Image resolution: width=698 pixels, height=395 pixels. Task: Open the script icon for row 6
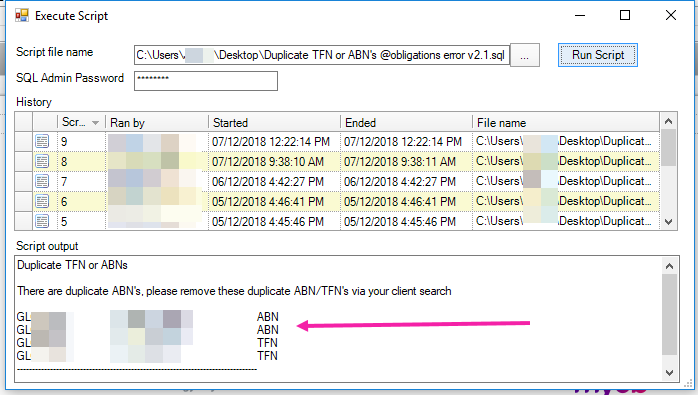(x=42, y=201)
